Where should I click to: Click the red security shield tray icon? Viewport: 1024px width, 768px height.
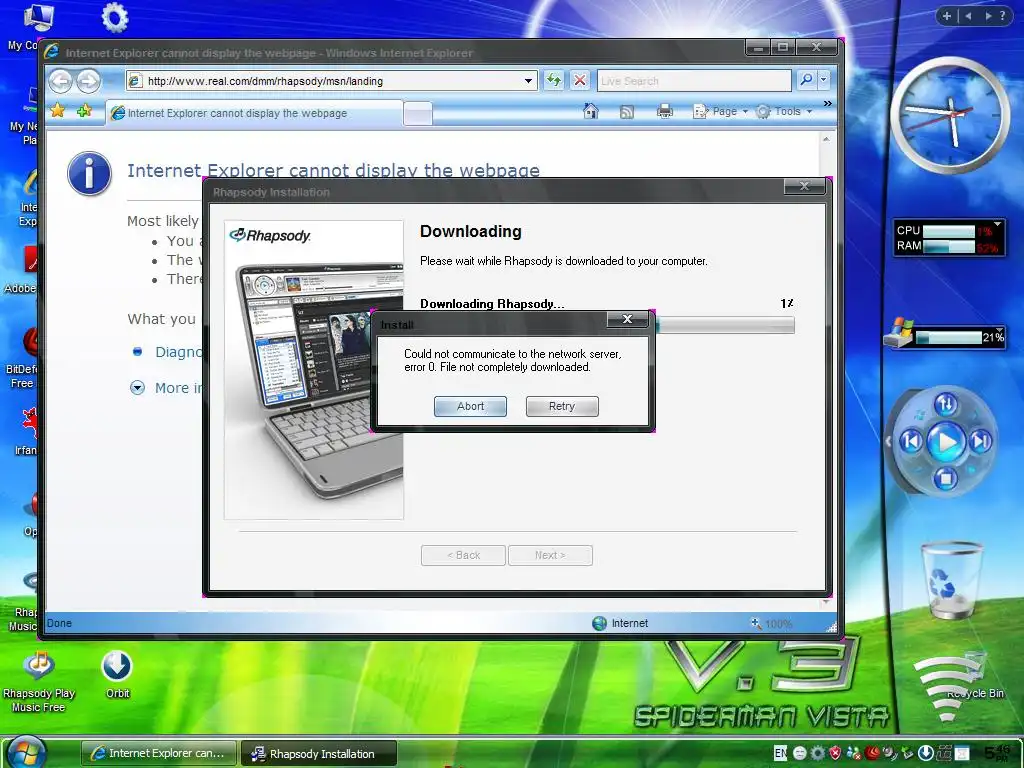[835, 753]
